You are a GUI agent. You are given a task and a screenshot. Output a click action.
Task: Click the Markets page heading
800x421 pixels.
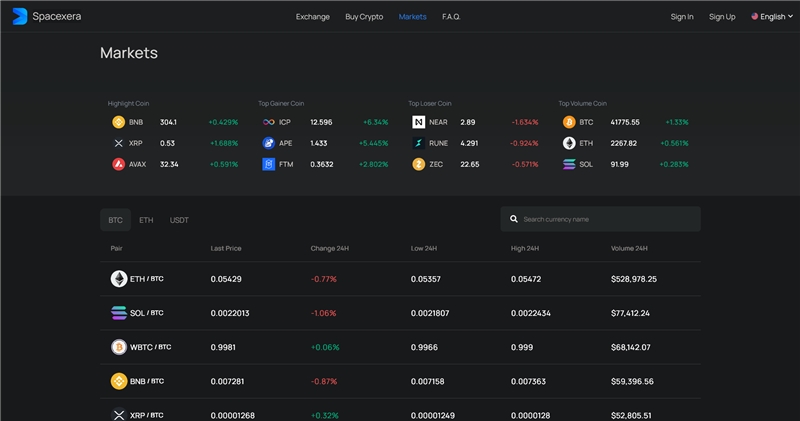tap(129, 53)
